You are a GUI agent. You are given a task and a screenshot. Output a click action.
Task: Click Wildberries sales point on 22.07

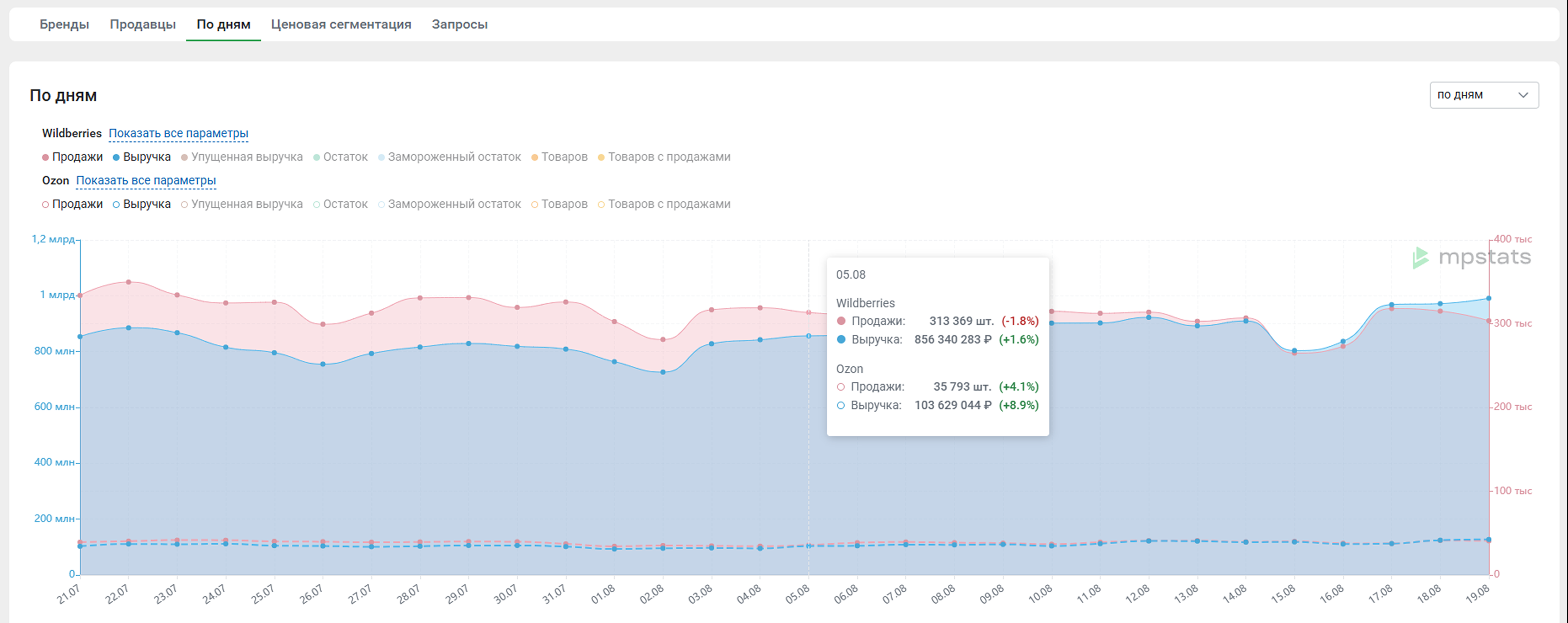pos(128,282)
